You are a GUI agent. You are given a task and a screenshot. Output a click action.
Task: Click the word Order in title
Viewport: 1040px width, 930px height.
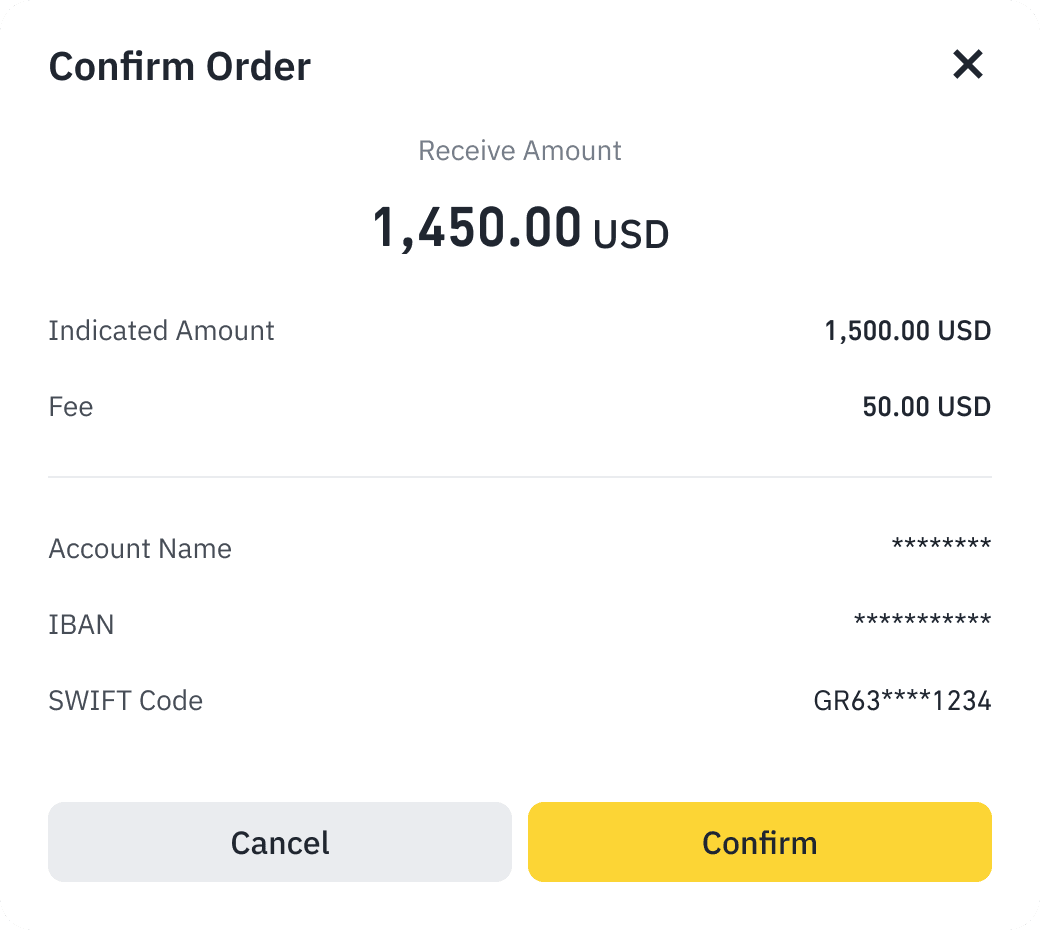click(x=258, y=67)
